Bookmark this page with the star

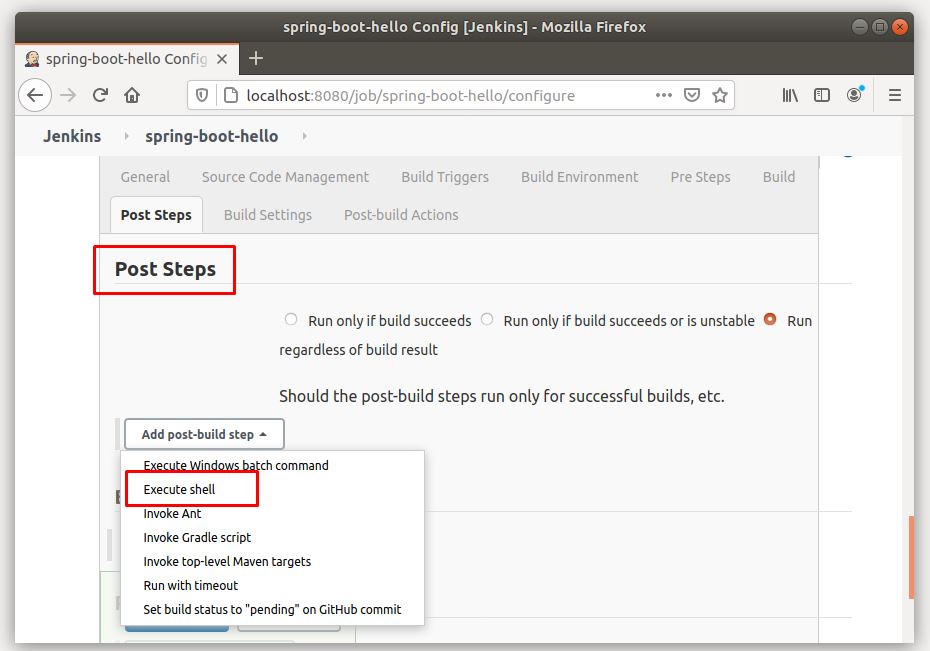click(x=719, y=95)
